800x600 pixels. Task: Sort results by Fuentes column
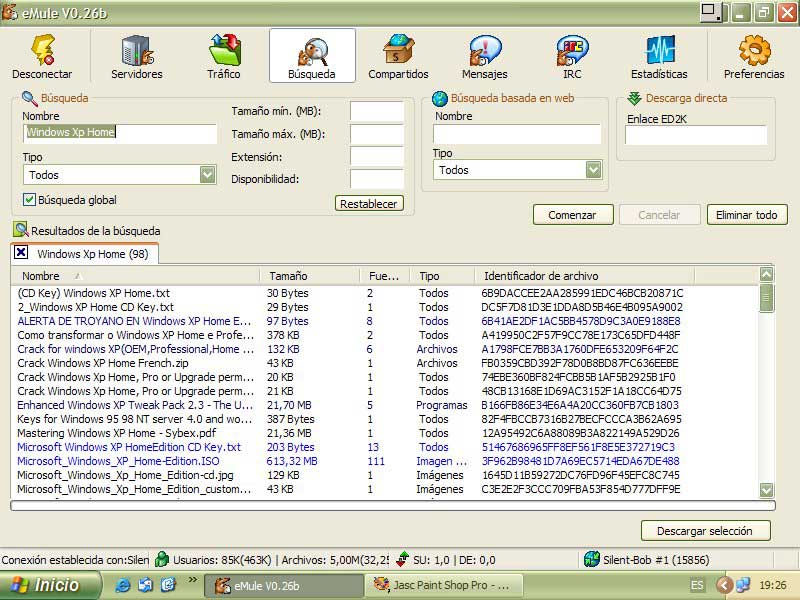[x=386, y=276]
